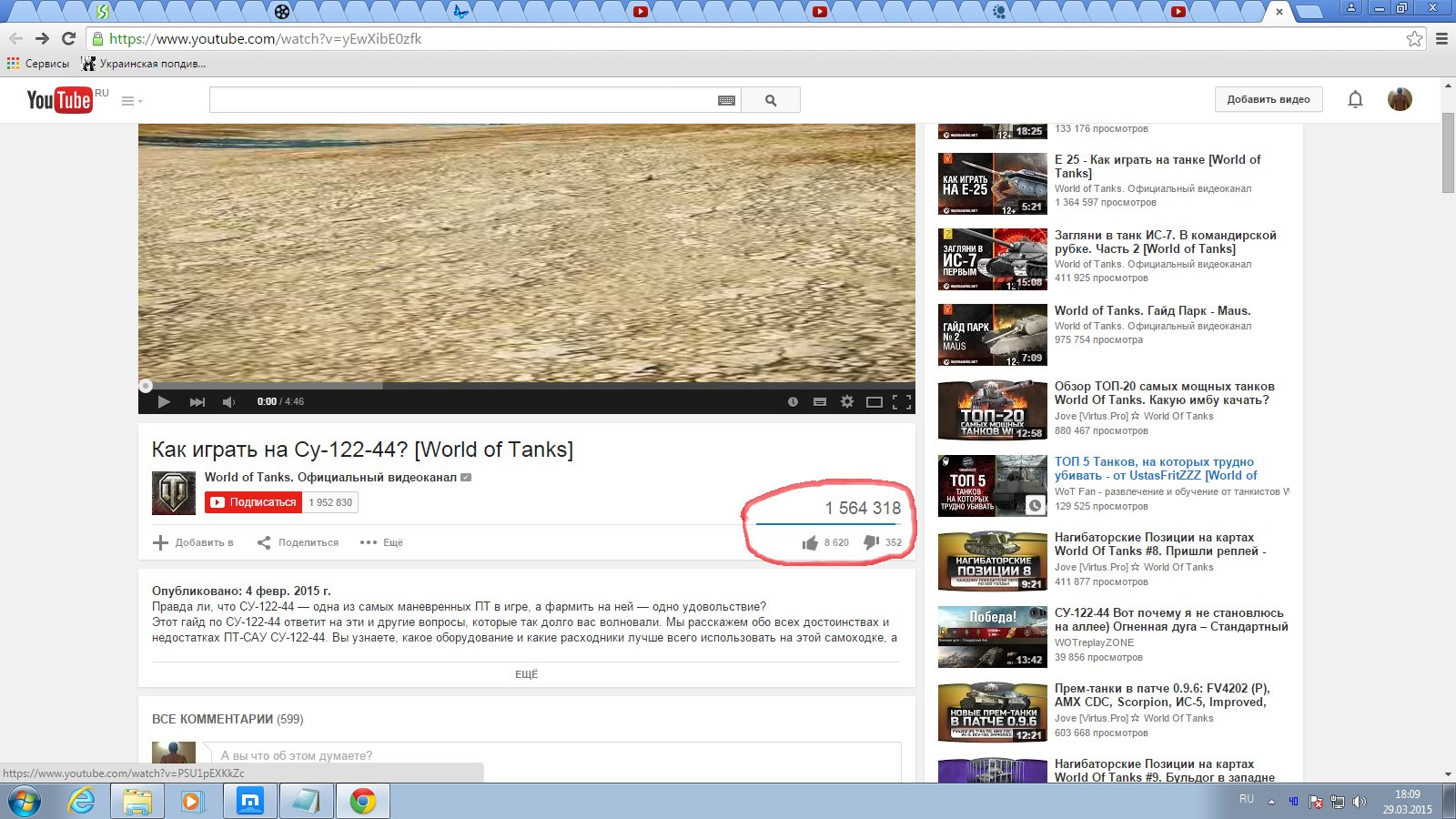The image size is (1456, 819).
Task: Switch to the tab with blue bird icon
Action: point(461,12)
